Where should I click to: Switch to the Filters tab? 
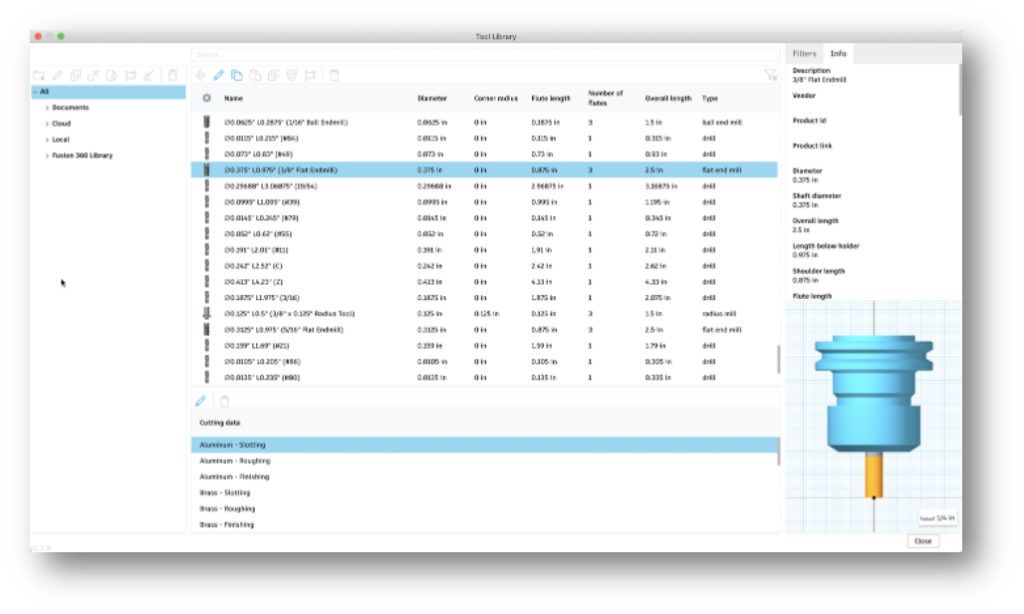pos(805,53)
